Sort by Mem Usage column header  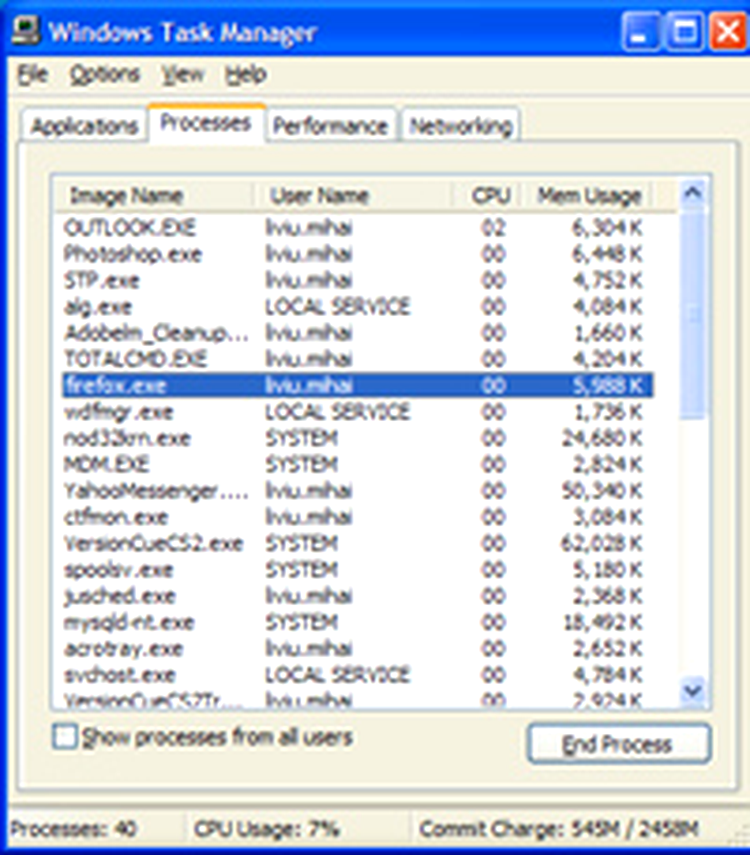click(x=587, y=195)
